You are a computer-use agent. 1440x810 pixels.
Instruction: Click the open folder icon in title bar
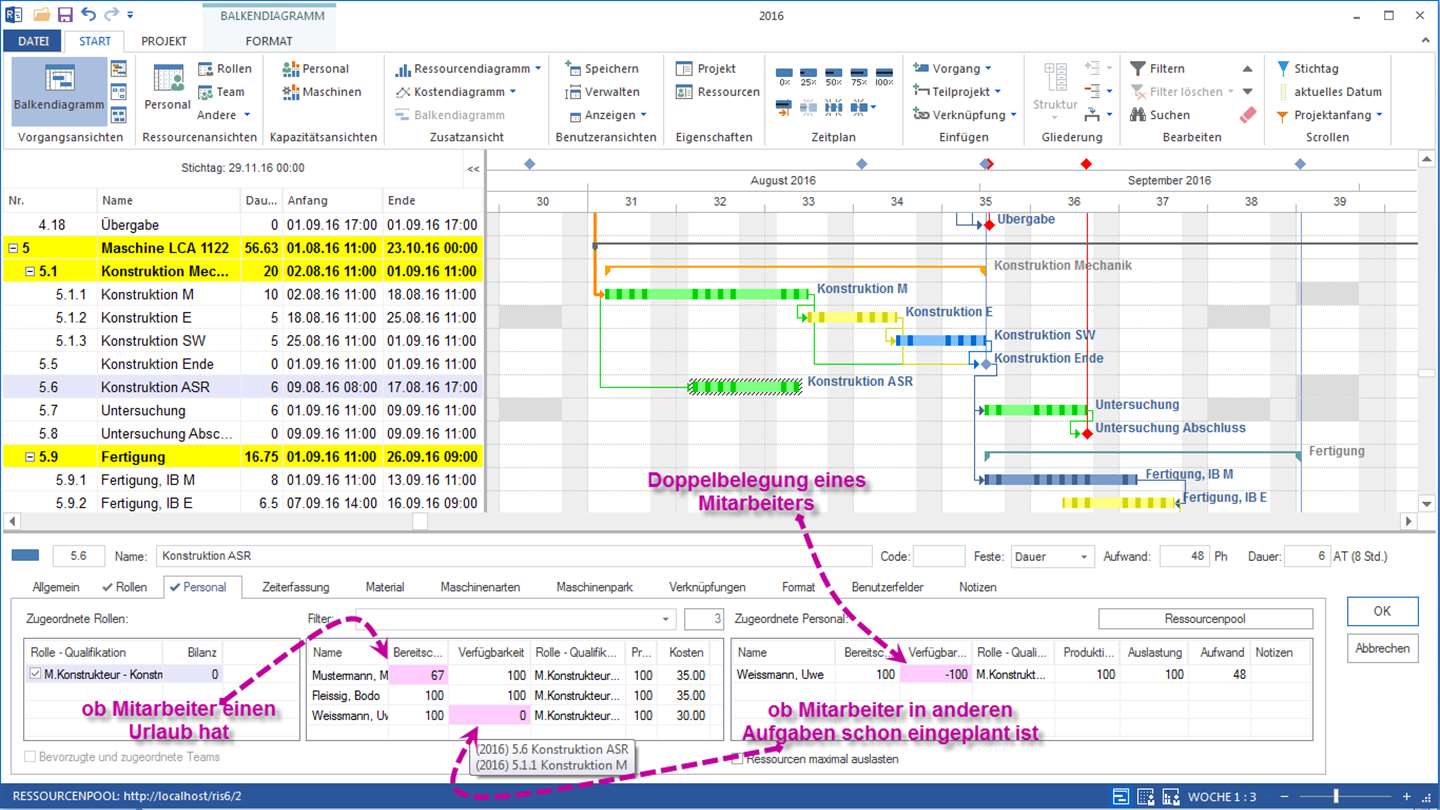(41, 15)
